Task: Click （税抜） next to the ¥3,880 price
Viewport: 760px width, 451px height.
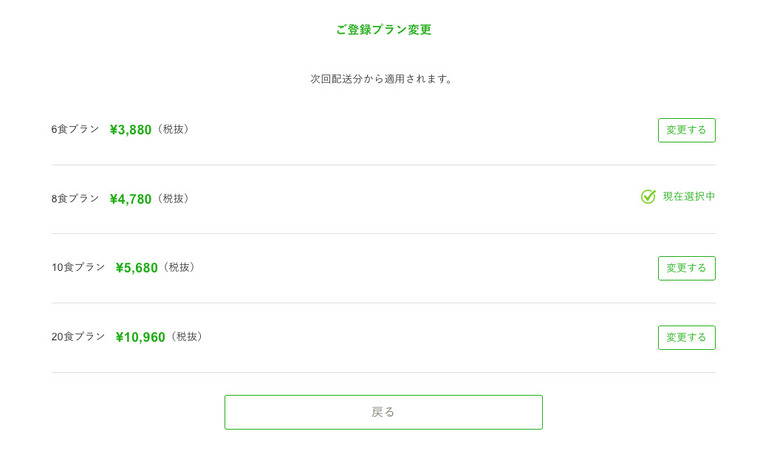Action: pyautogui.click(x=173, y=129)
